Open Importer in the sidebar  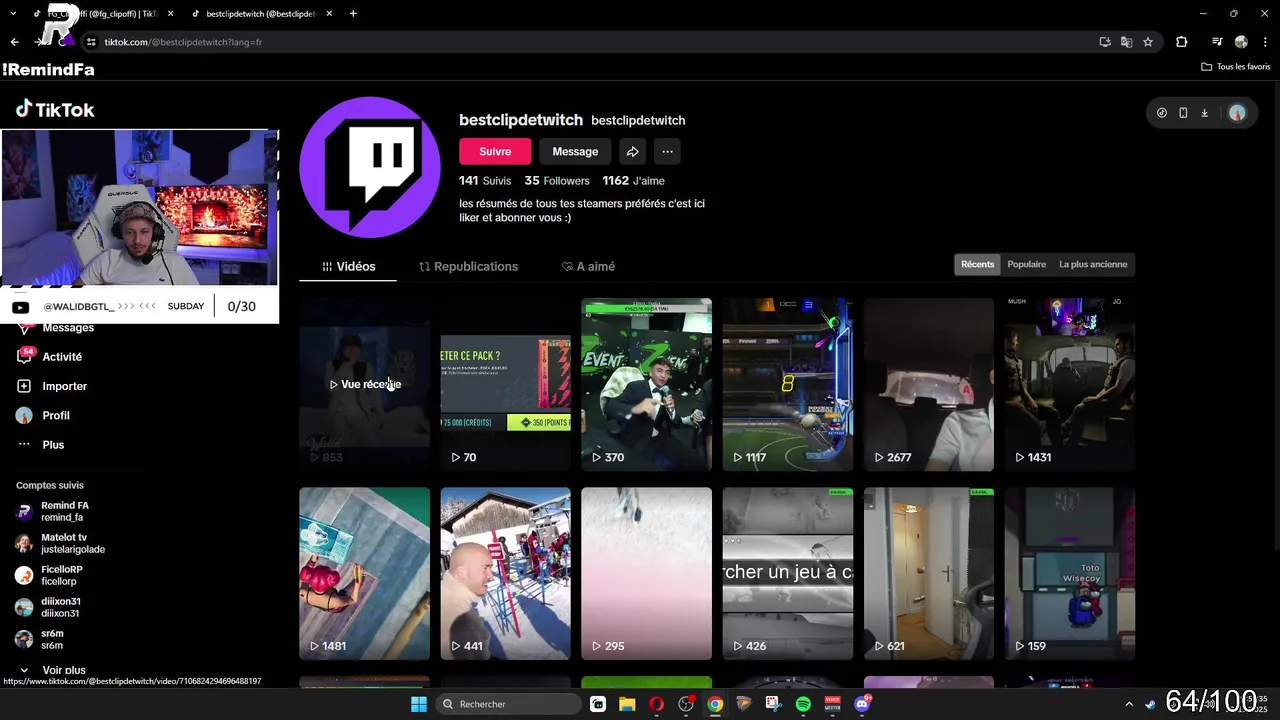(x=64, y=386)
